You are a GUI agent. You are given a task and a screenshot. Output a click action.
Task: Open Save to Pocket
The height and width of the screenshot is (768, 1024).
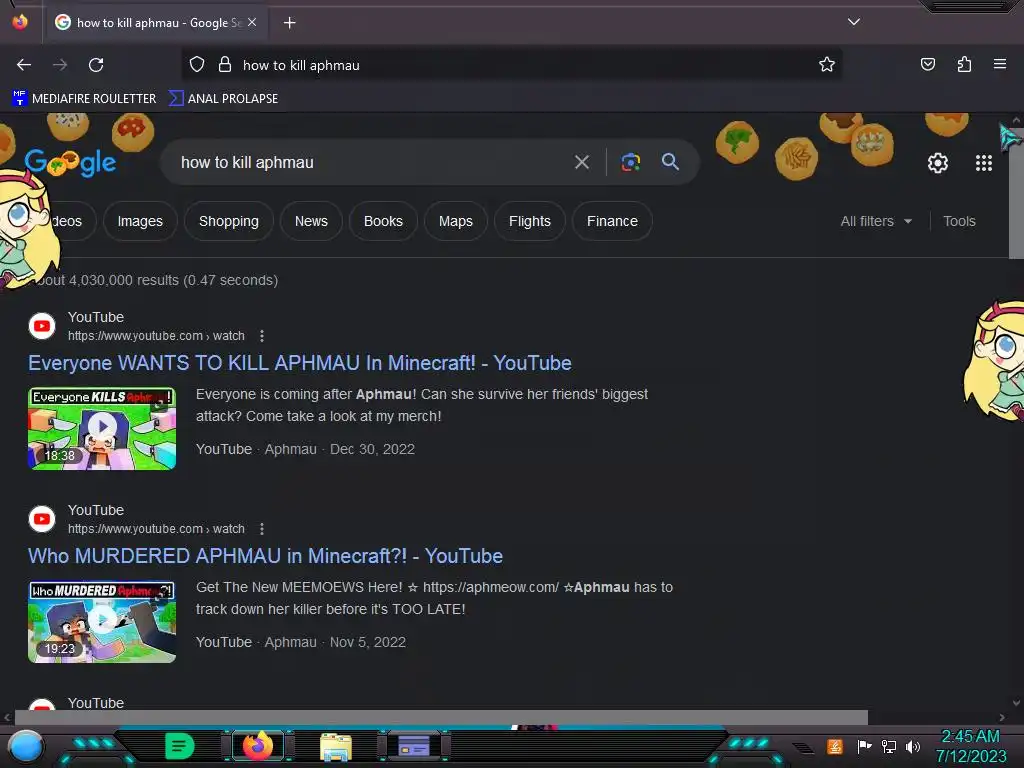point(927,64)
